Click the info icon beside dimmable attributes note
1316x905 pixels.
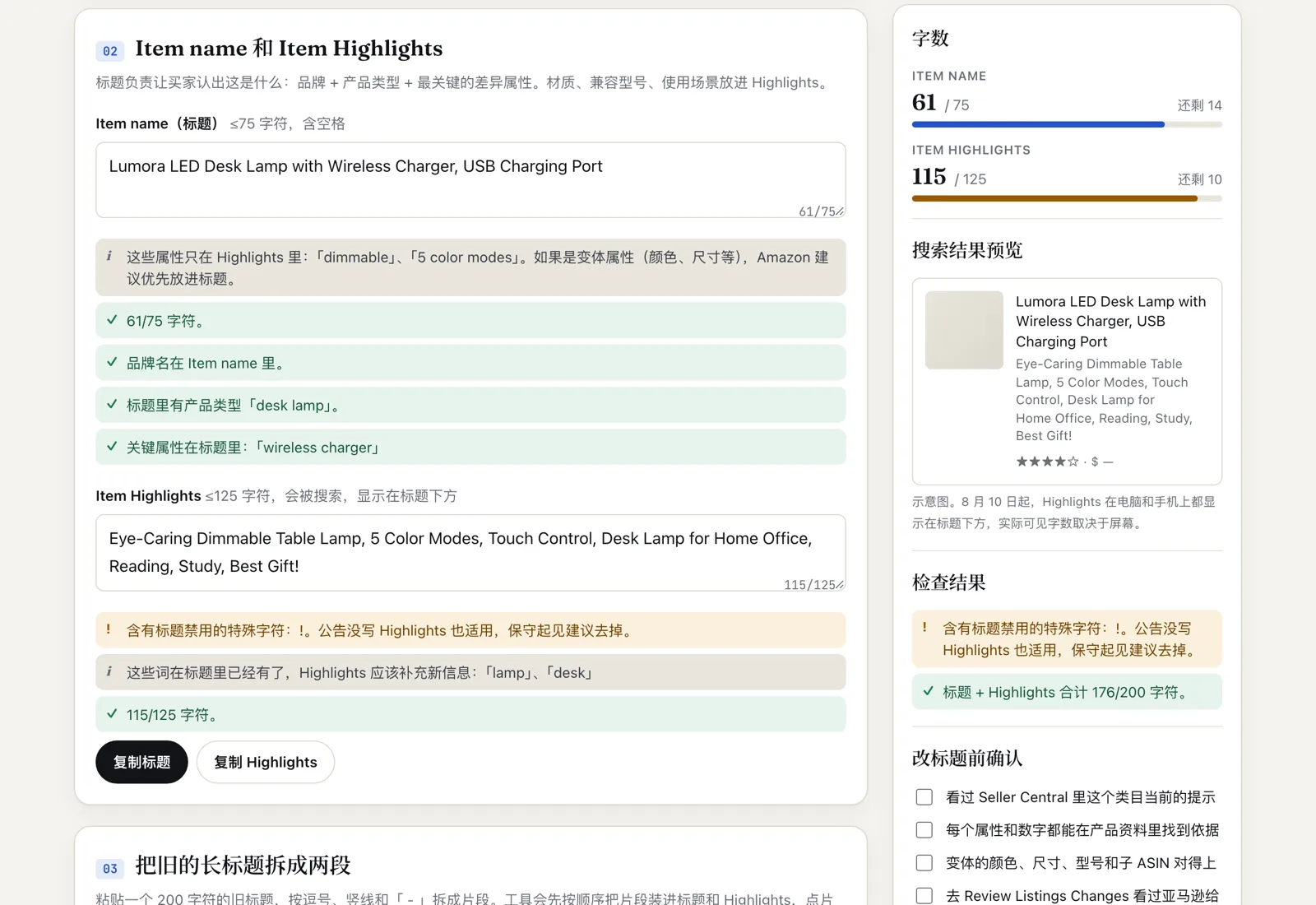click(109, 257)
